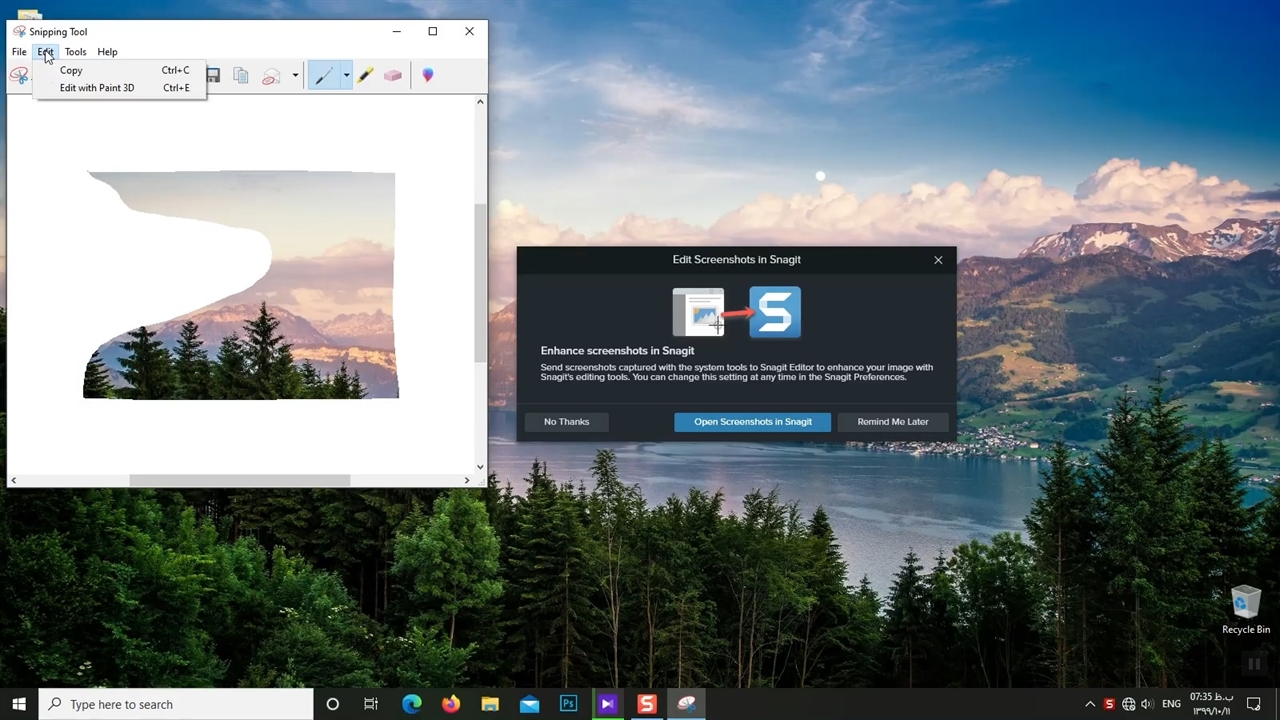The height and width of the screenshot is (720, 1280).
Task: Click the Edit with Paint 3D toolbar icon
Action: 428,76
